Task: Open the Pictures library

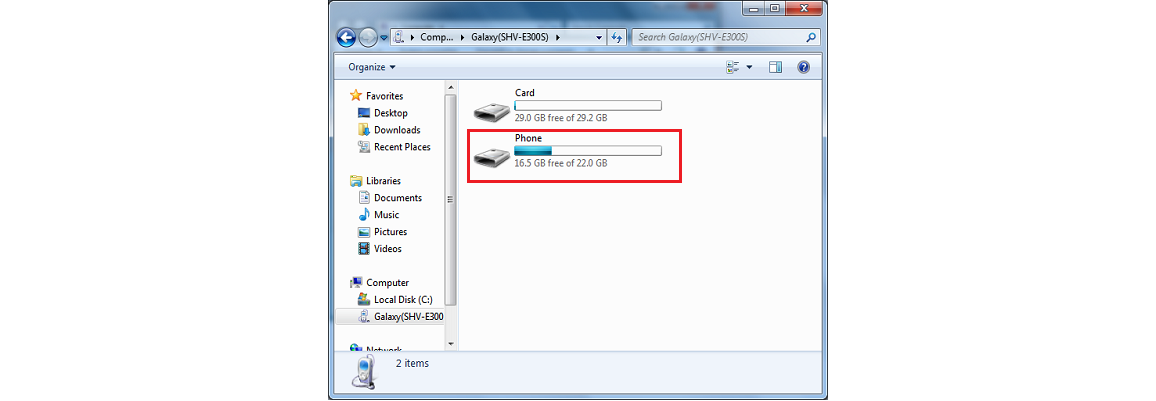Action: (x=391, y=231)
